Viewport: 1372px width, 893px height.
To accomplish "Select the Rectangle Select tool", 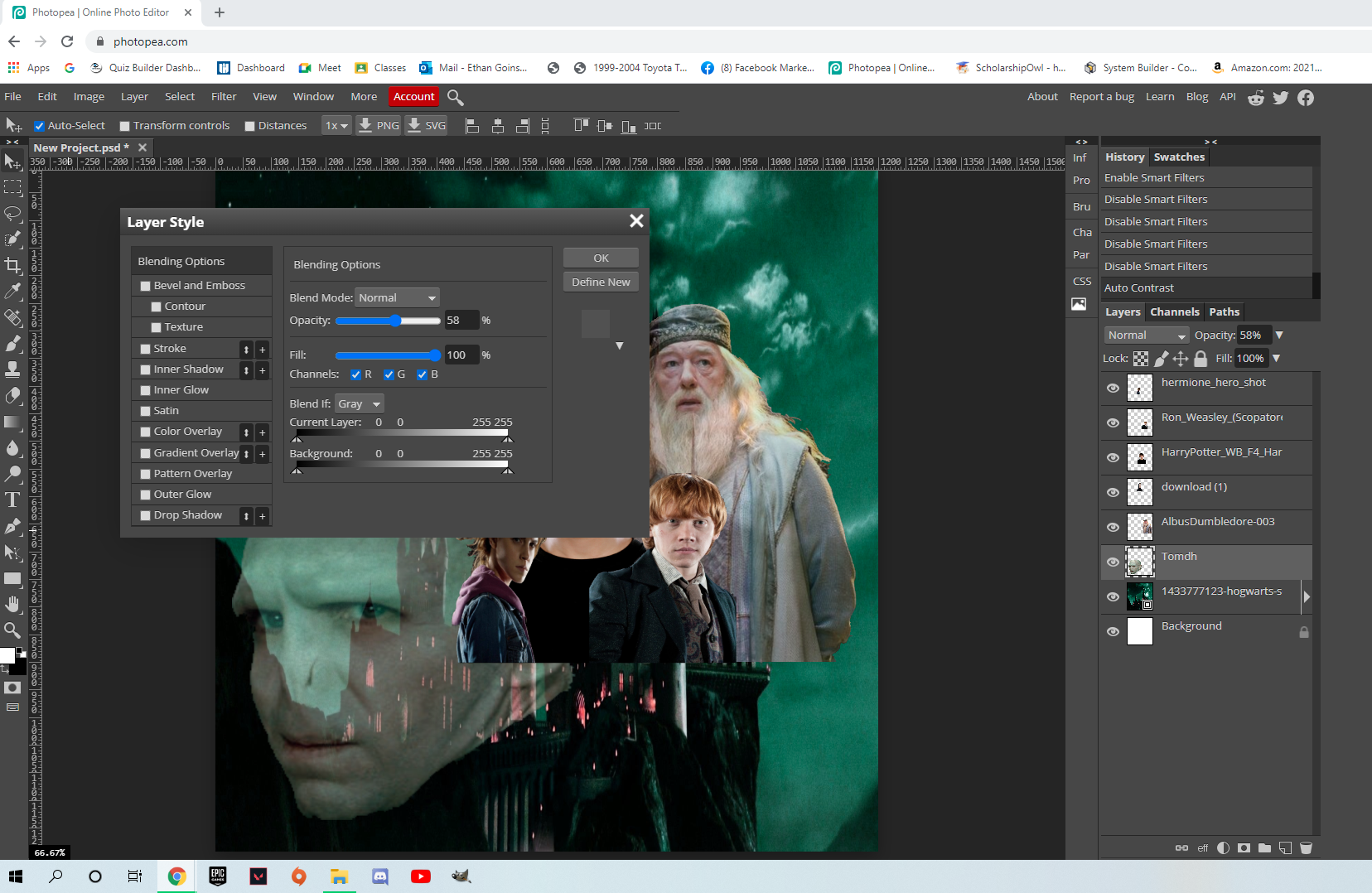I will [12, 187].
